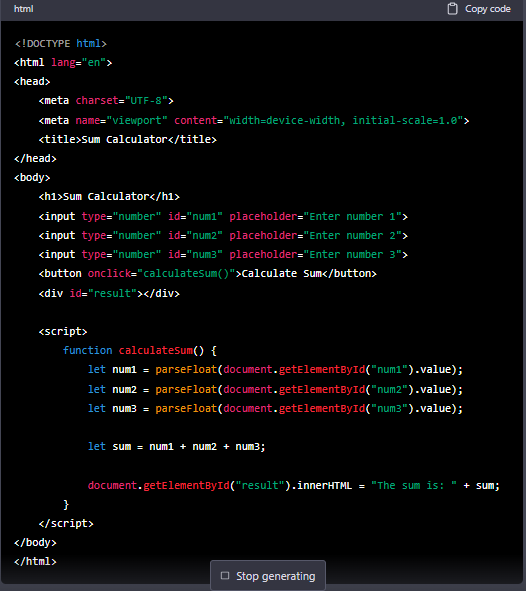
Task: Click the let sum = num1 + num2 + num3 line
Action: click(x=177, y=447)
